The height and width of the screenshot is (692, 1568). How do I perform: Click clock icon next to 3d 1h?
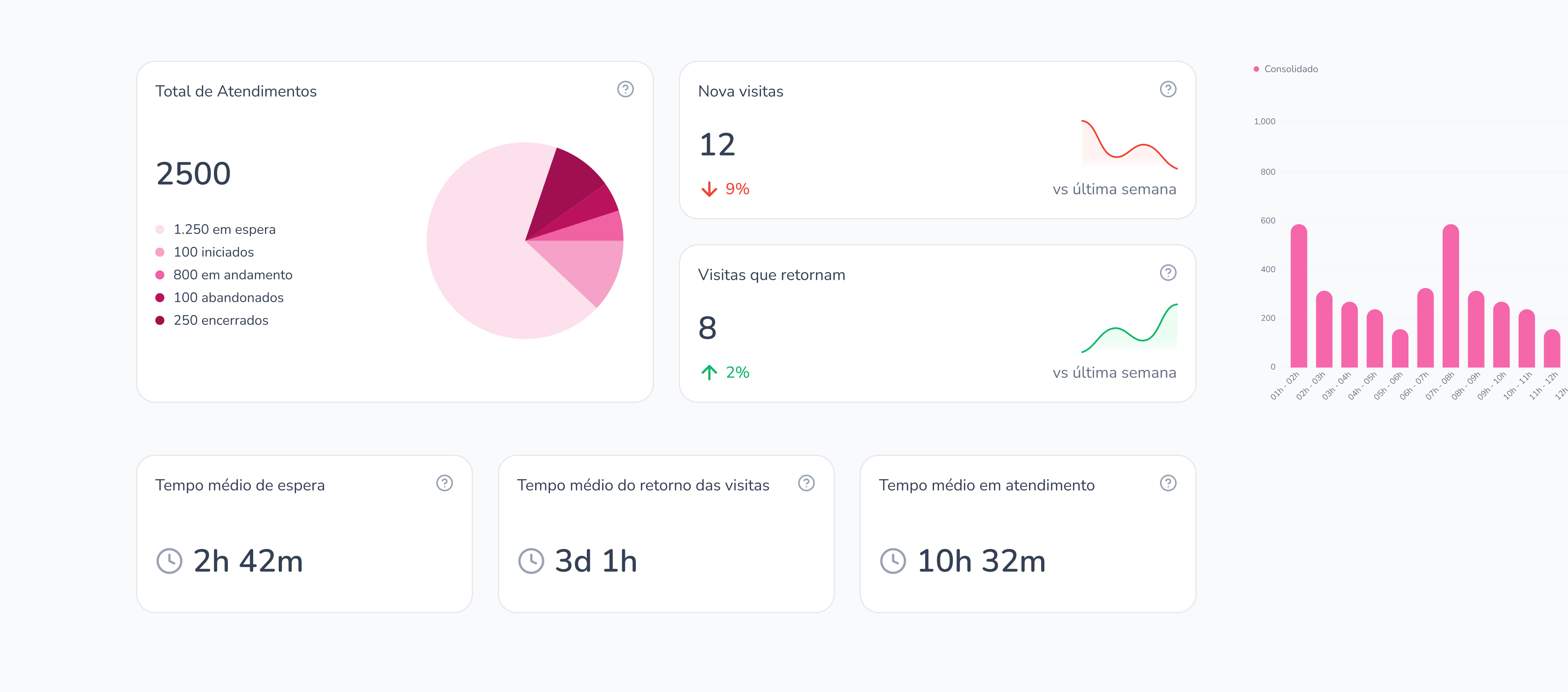(531, 561)
